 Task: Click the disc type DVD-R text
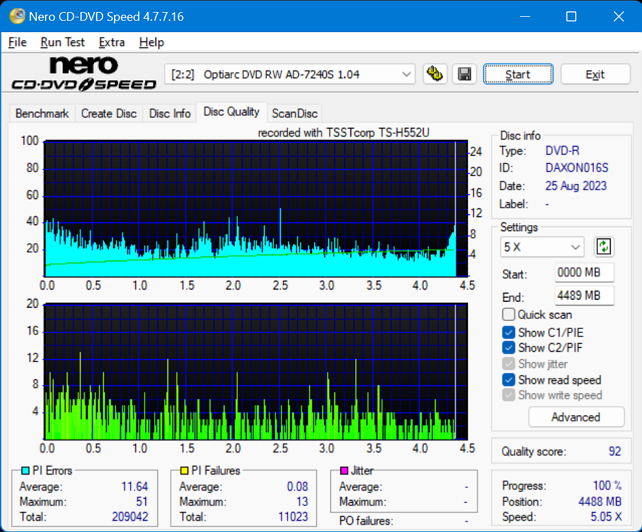click(x=562, y=151)
